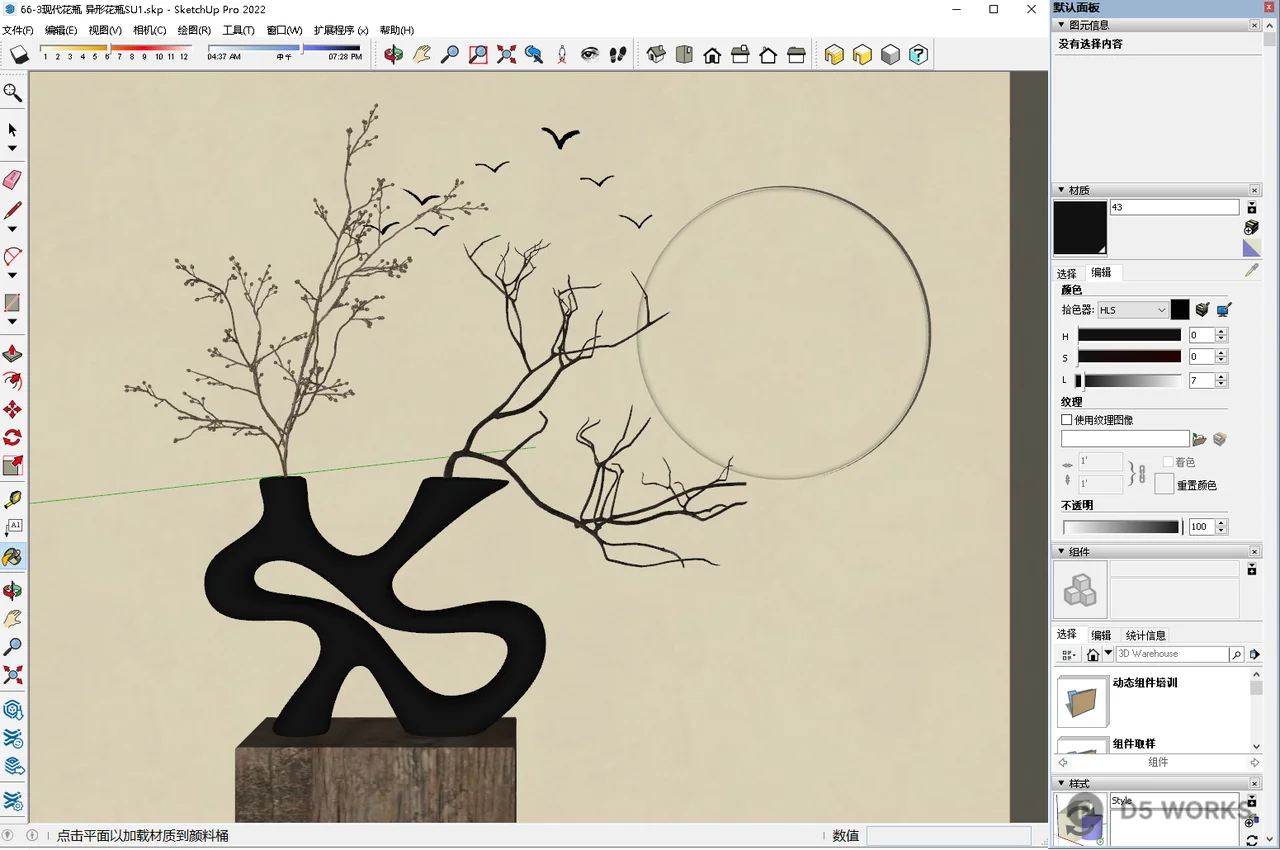
Task: Click components search magnifier button
Action: [x=1237, y=655]
